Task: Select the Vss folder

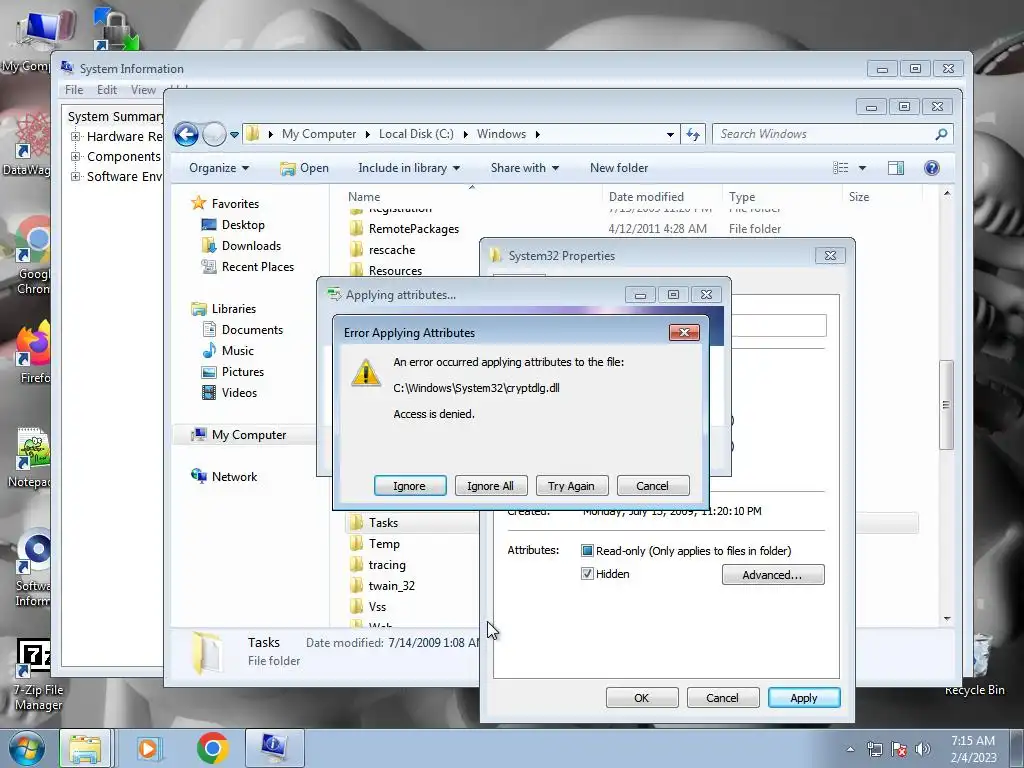Action: point(368,607)
